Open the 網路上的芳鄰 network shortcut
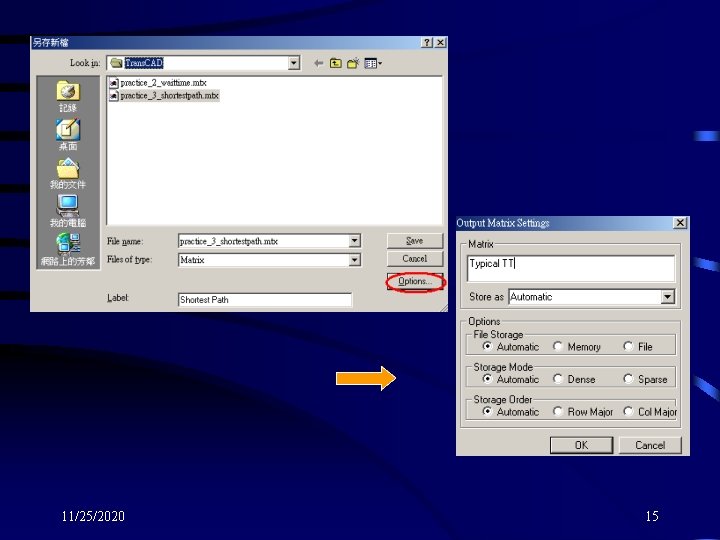This screenshot has width=720, height=540. [68, 249]
